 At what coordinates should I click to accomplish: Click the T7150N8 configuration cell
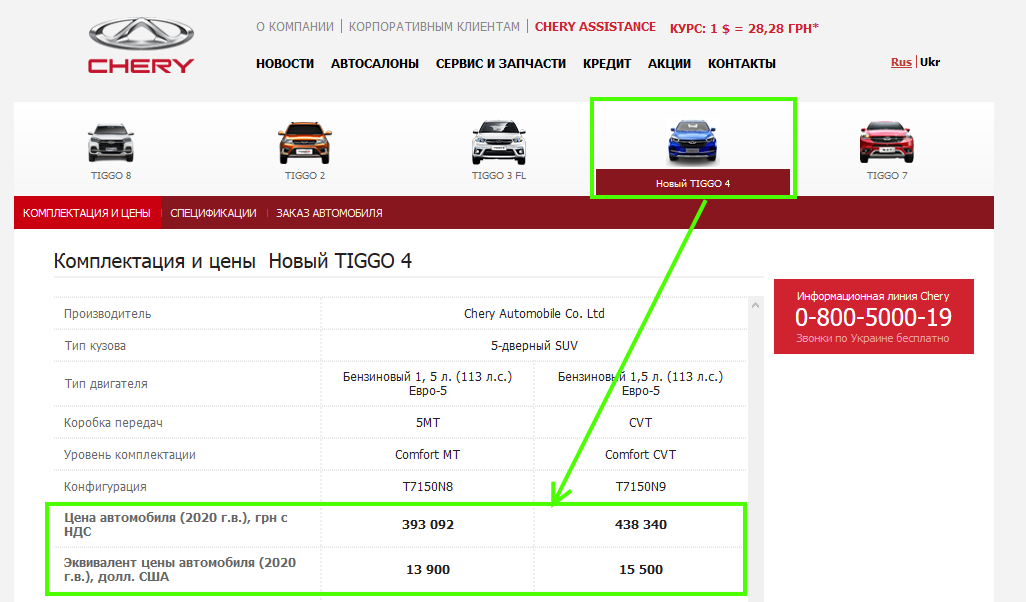pyautogui.click(x=427, y=486)
